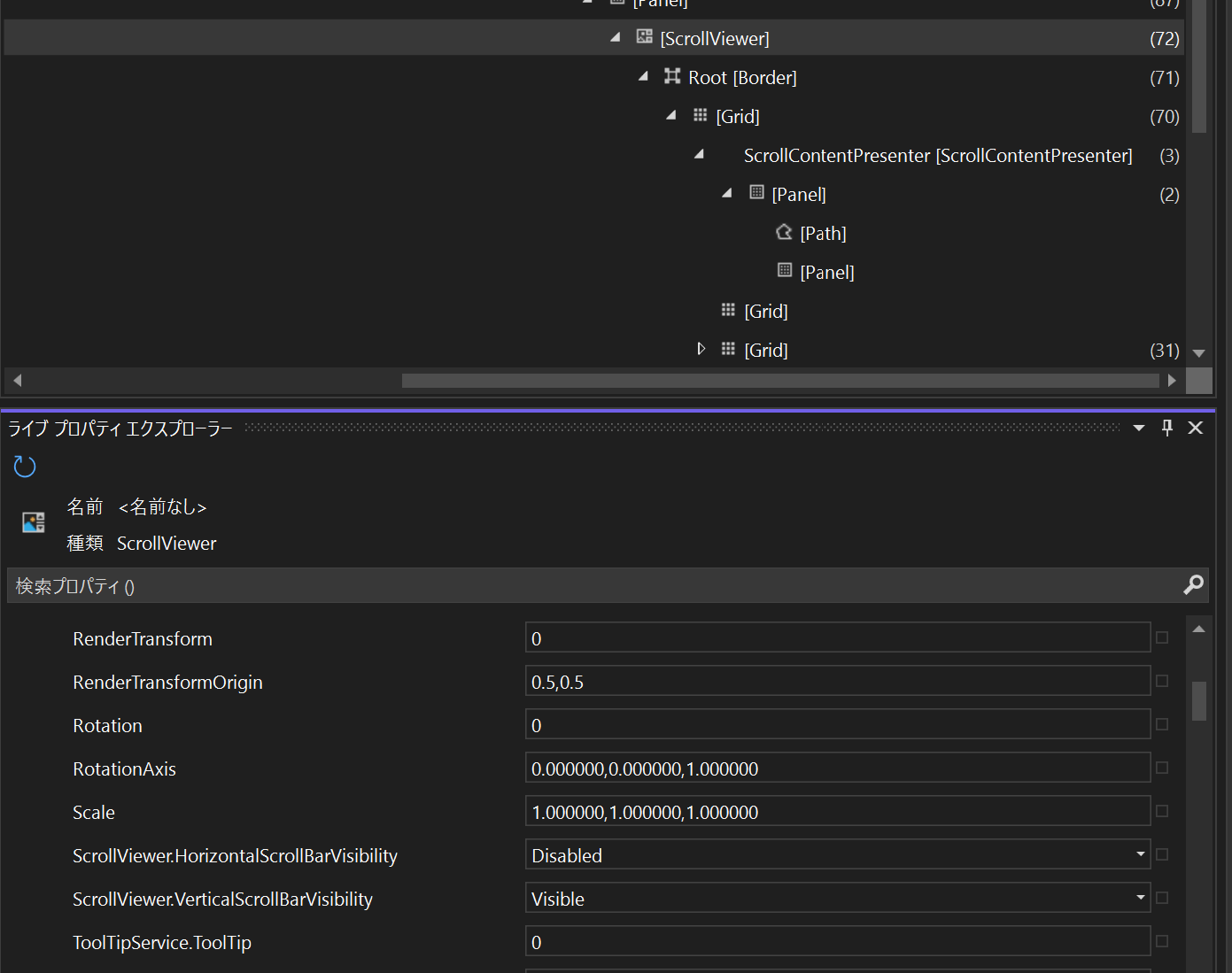This screenshot has width=1232, height=973.
Task: Select the [ScrollViewer] row text
Action: pyautogui.click(x=715, y=38)
